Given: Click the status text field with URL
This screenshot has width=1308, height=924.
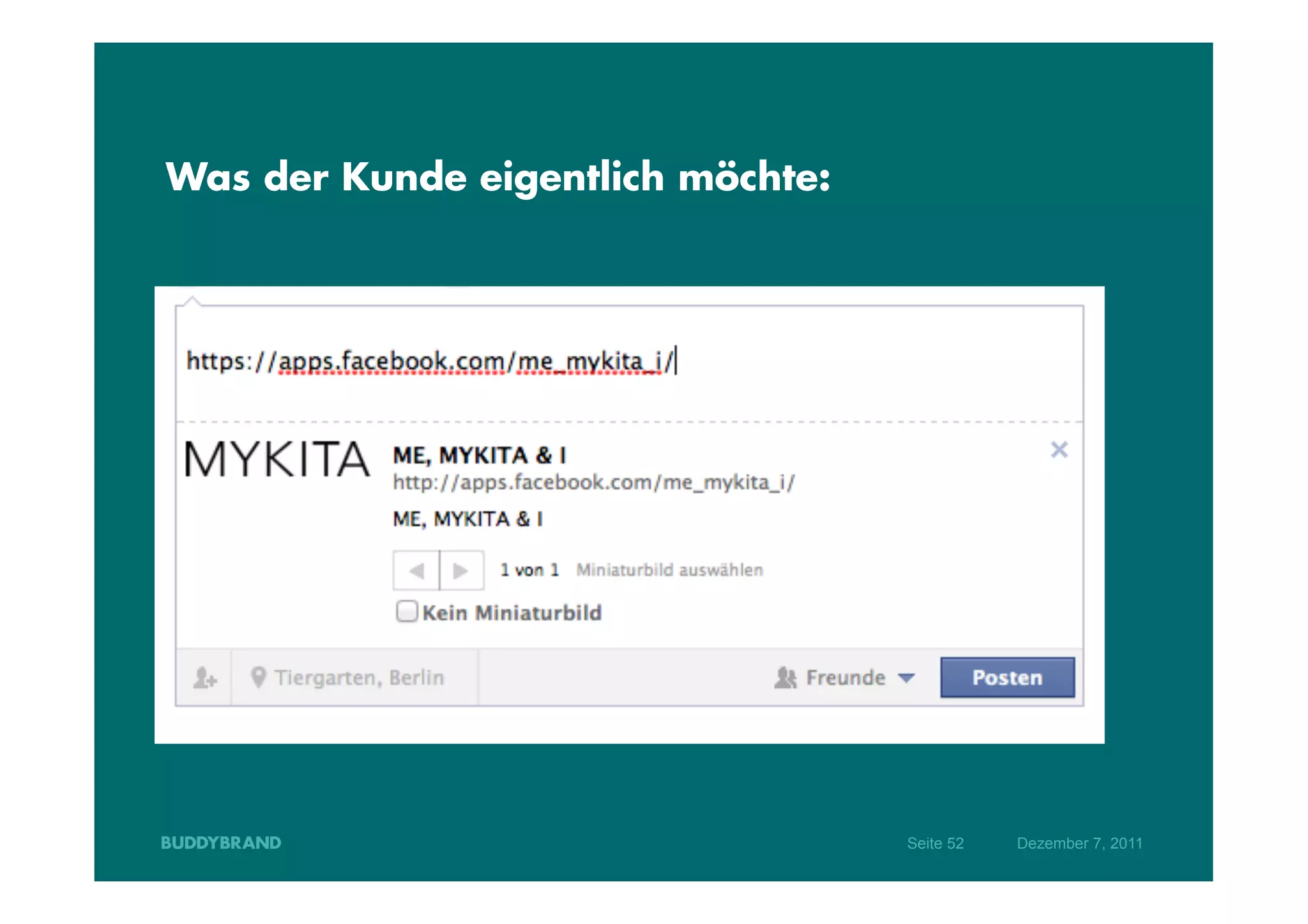Looking at the screenshot, I should (629, 362).
